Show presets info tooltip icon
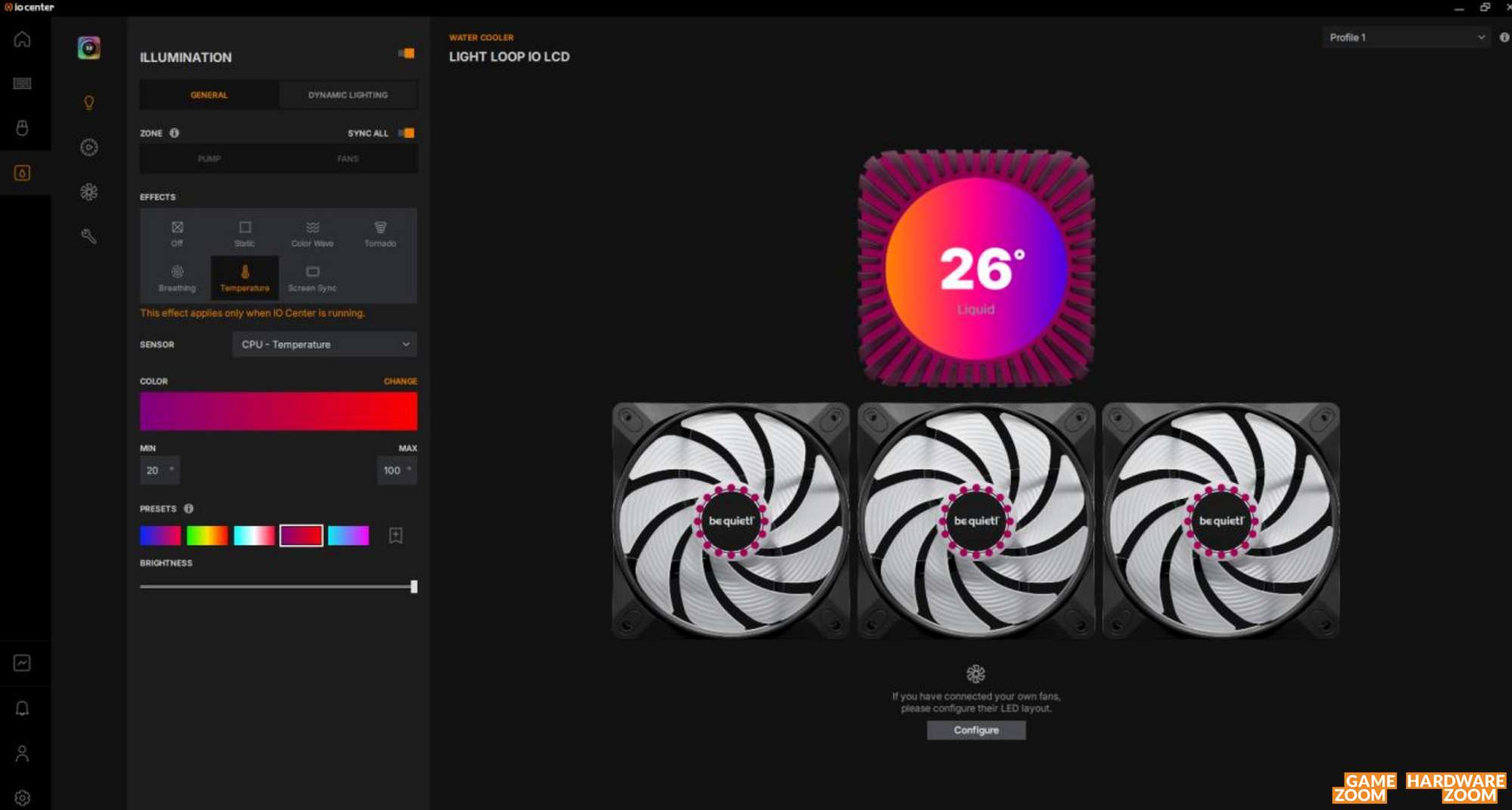 coord(189,509)
